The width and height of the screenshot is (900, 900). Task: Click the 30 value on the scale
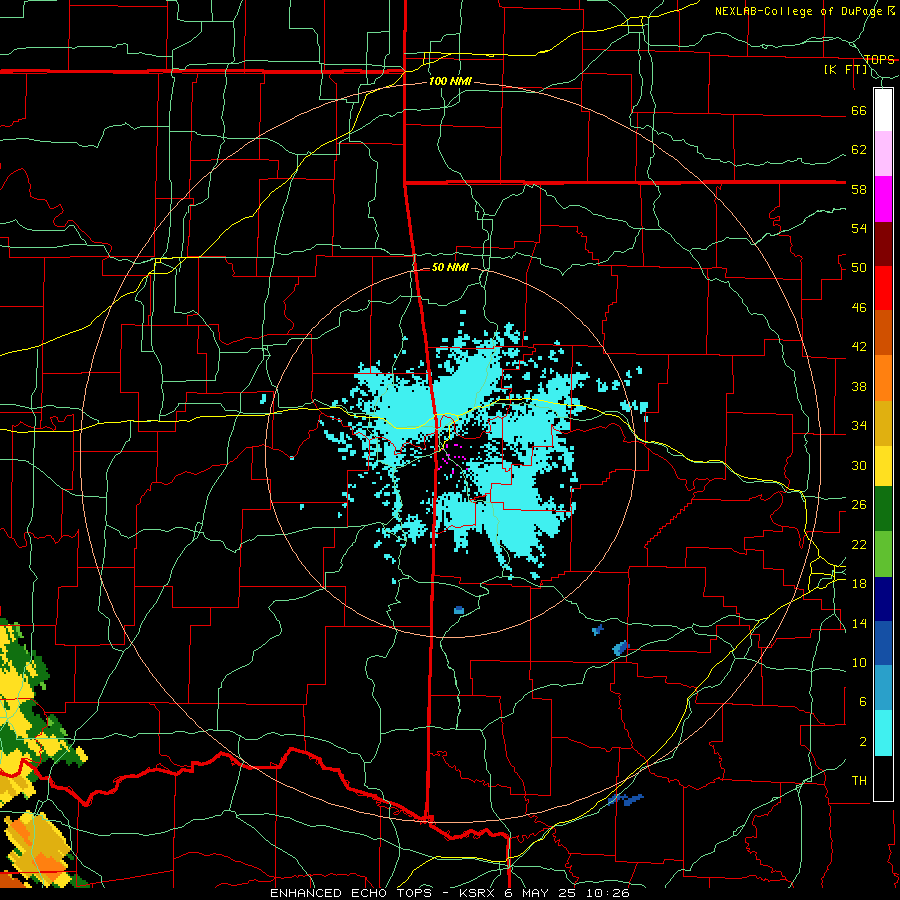click(x=859, y=465)
